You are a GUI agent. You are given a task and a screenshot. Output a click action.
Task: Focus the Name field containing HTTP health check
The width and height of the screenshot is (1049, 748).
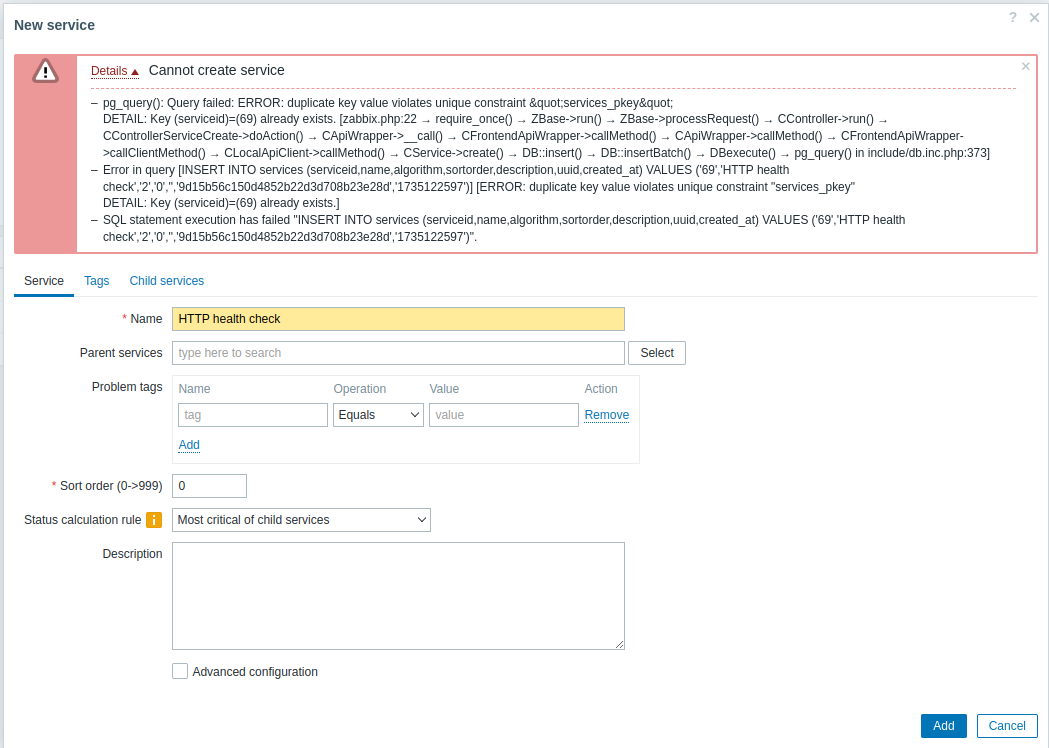point(398,319)
